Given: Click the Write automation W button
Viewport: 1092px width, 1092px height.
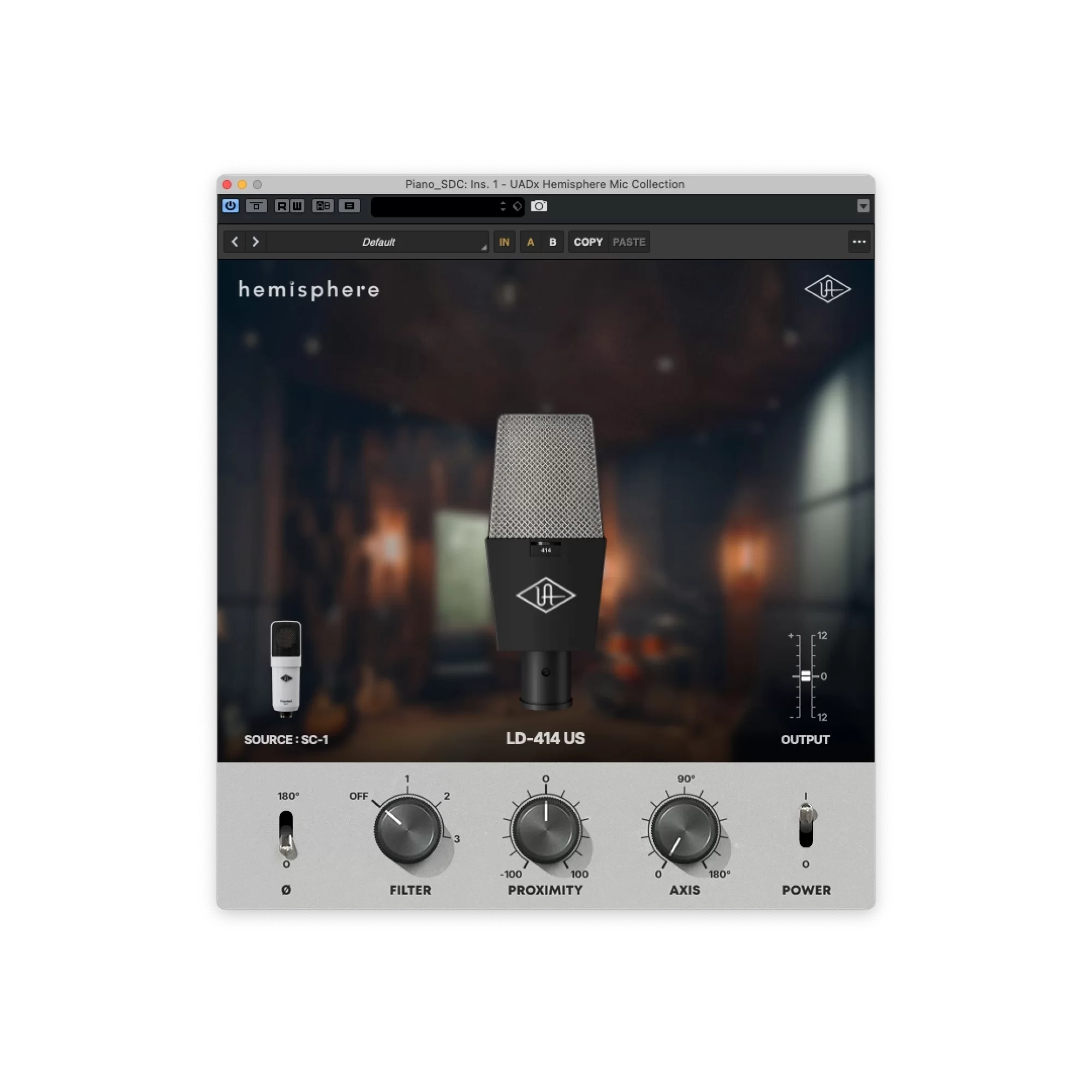Looking at the screenshot, I should [296, 206].
